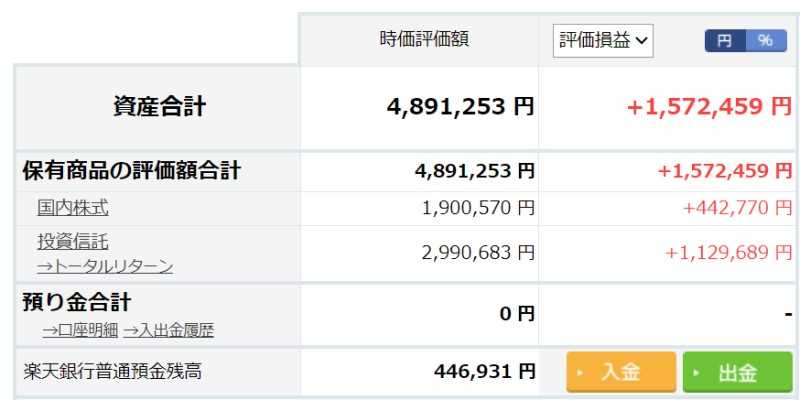Switch display to 円 (yen)
This screenshot has height=400, width=800.
click(724, 40)
